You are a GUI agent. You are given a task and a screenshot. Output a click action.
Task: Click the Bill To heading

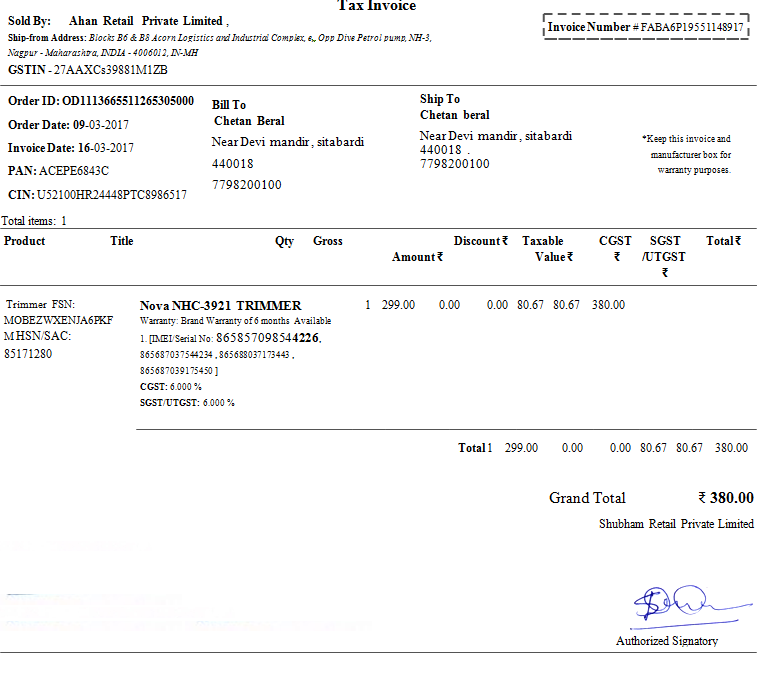(229, 105)
